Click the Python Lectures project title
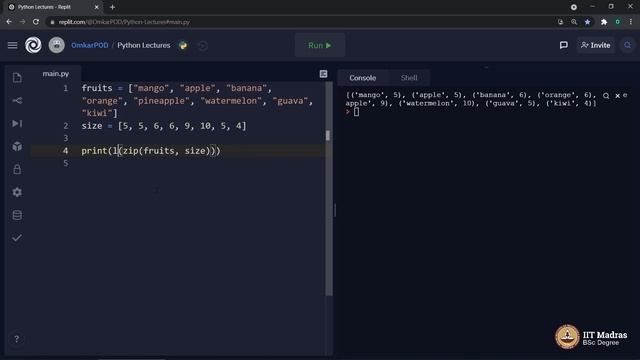 (144, 45)
